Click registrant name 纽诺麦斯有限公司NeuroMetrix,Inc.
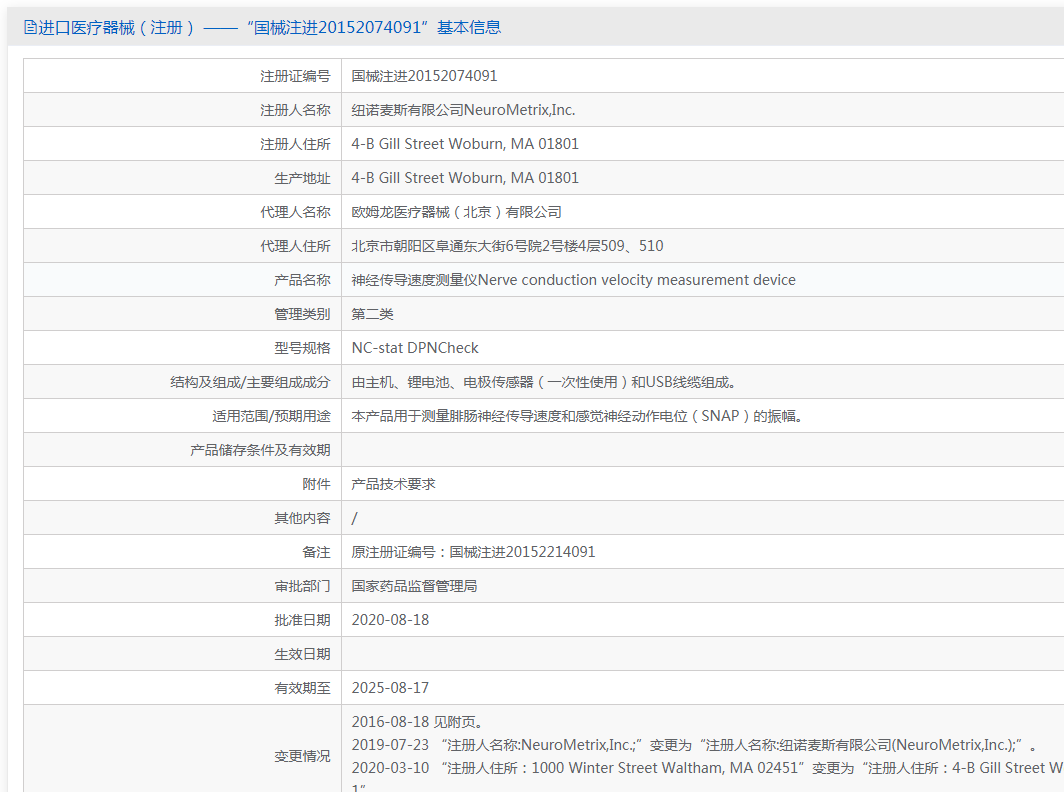1064x792 pixels. (463, 110)
